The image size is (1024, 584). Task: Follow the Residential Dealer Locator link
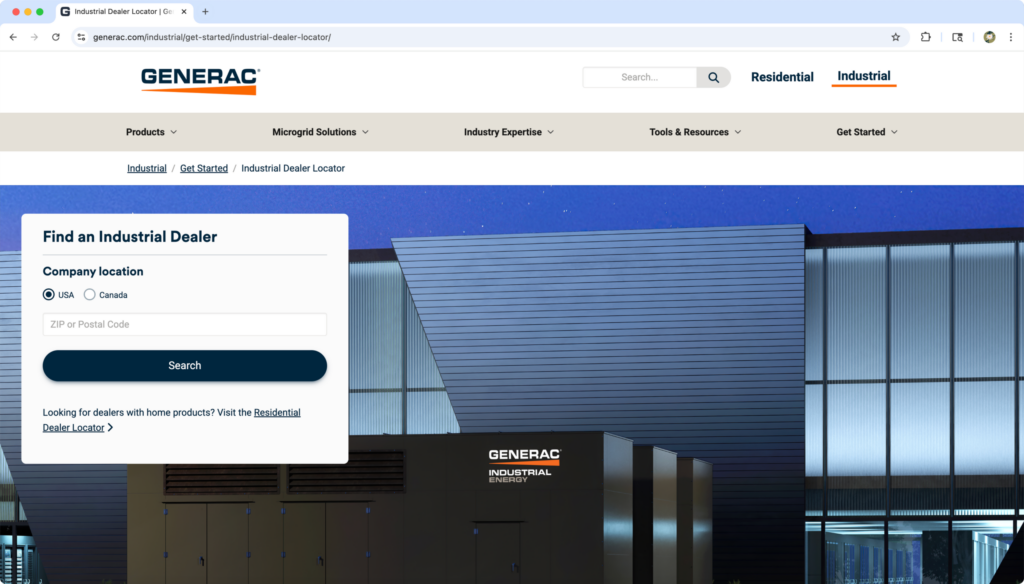click(277, 412)
